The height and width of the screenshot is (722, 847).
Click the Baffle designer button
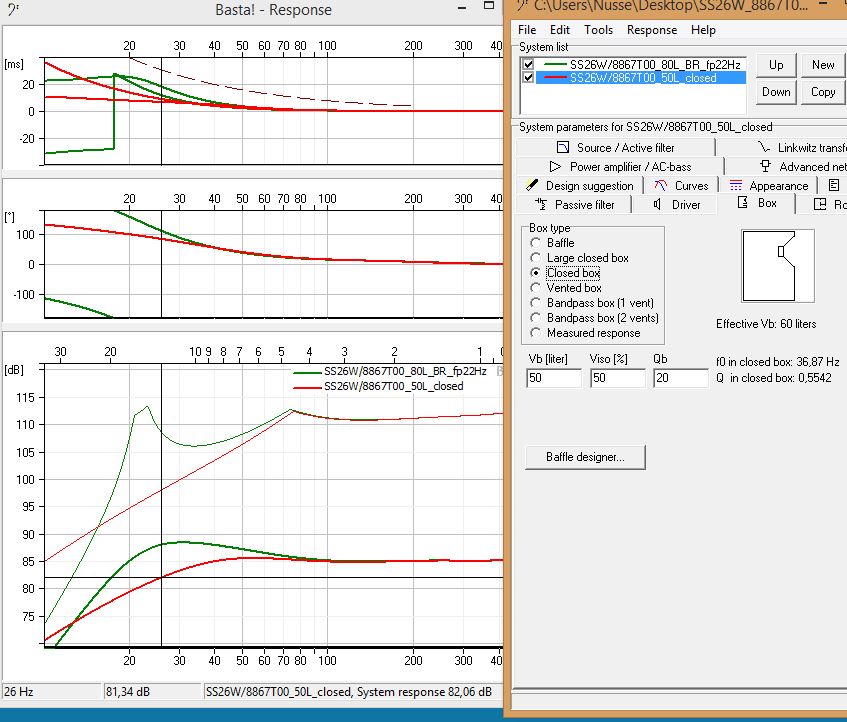point(586,457)
